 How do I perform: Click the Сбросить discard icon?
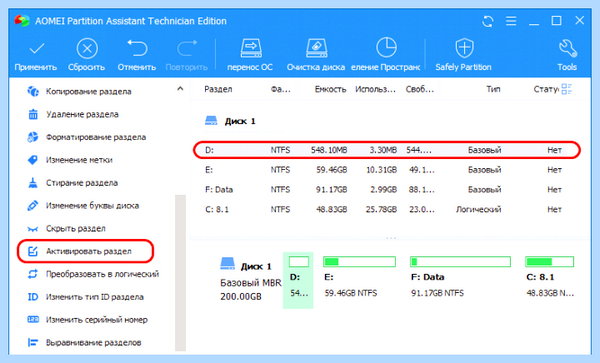pos(87,49)
